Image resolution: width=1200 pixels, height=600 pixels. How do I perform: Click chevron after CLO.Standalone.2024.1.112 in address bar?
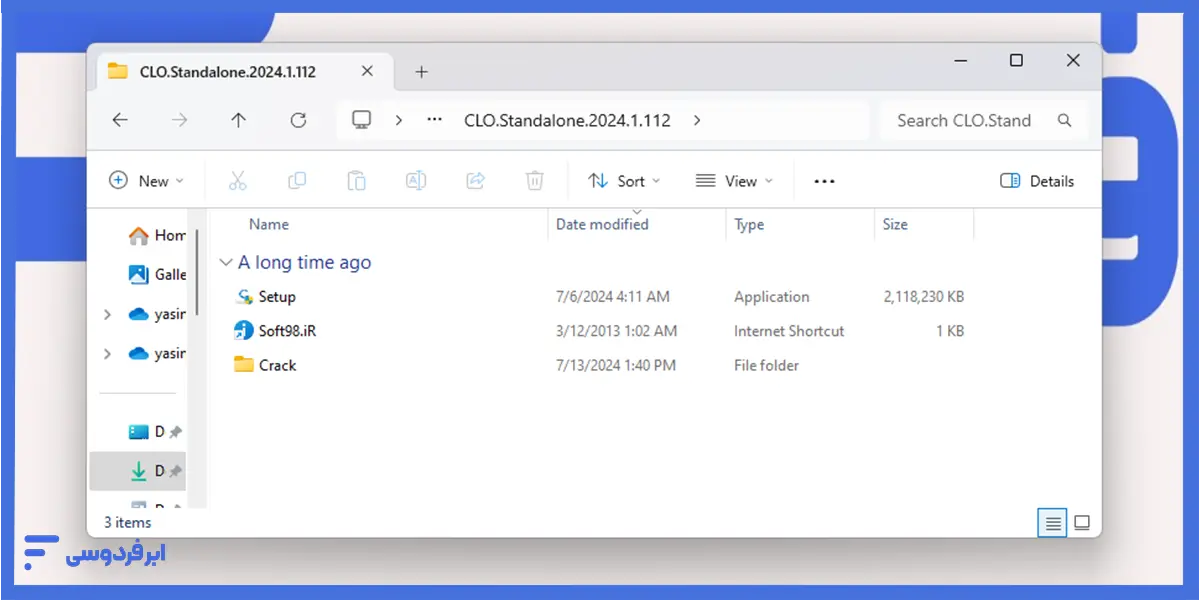pyautogui.click(x=697, y=120)
